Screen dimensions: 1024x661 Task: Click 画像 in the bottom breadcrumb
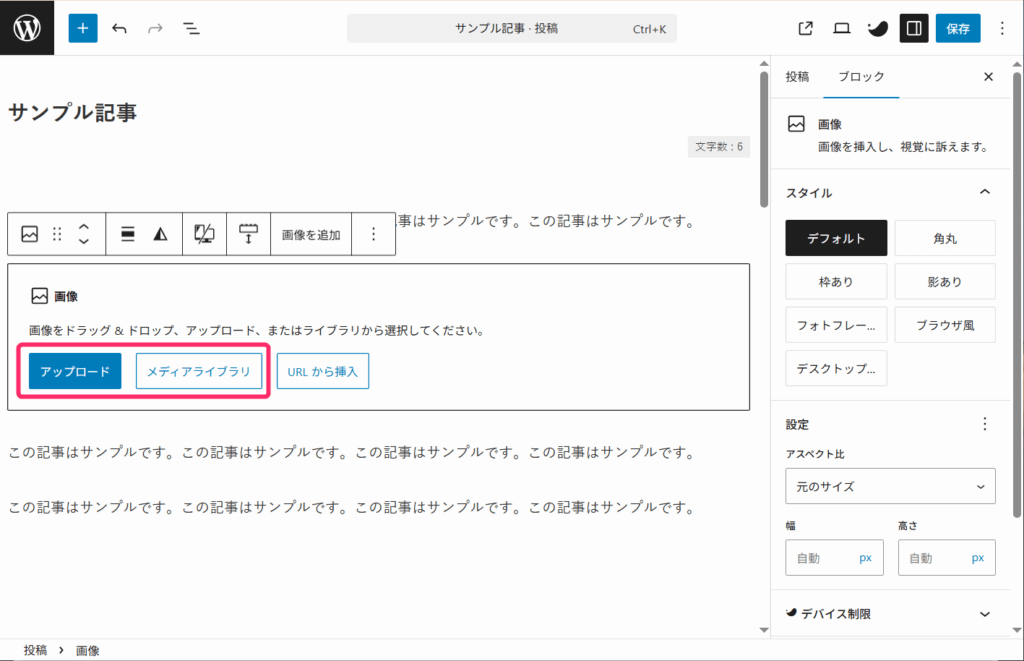coord(88,651)
